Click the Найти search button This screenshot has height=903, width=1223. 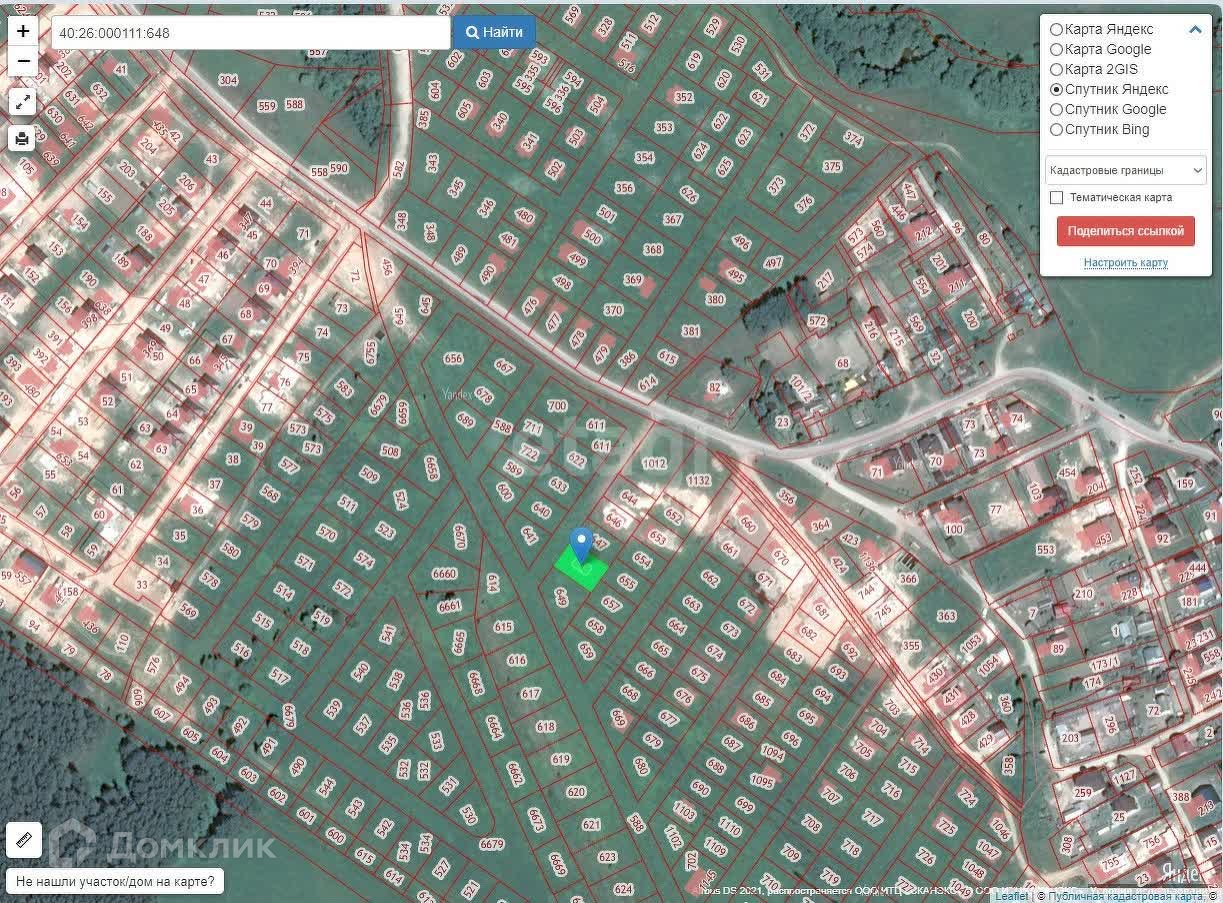pos(494,32)
